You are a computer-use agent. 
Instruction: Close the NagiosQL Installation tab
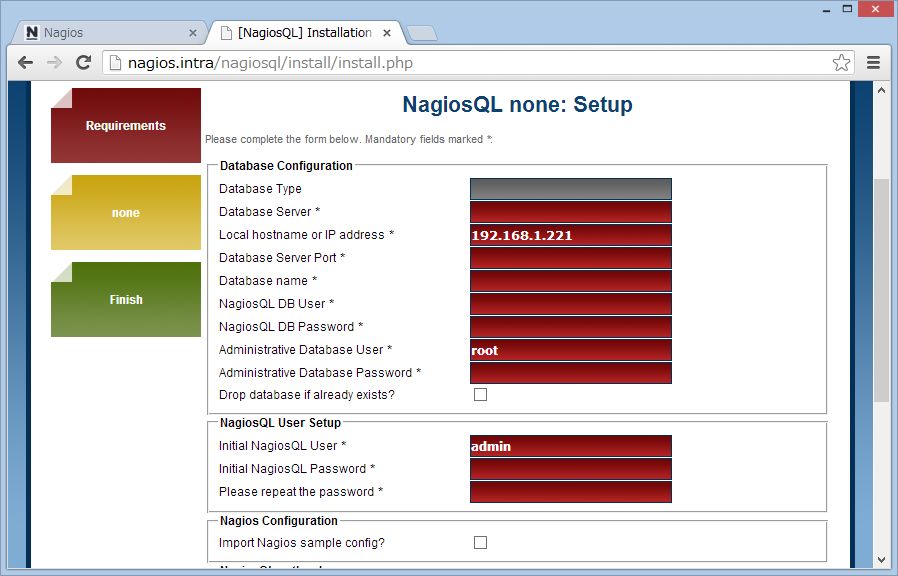387,33
